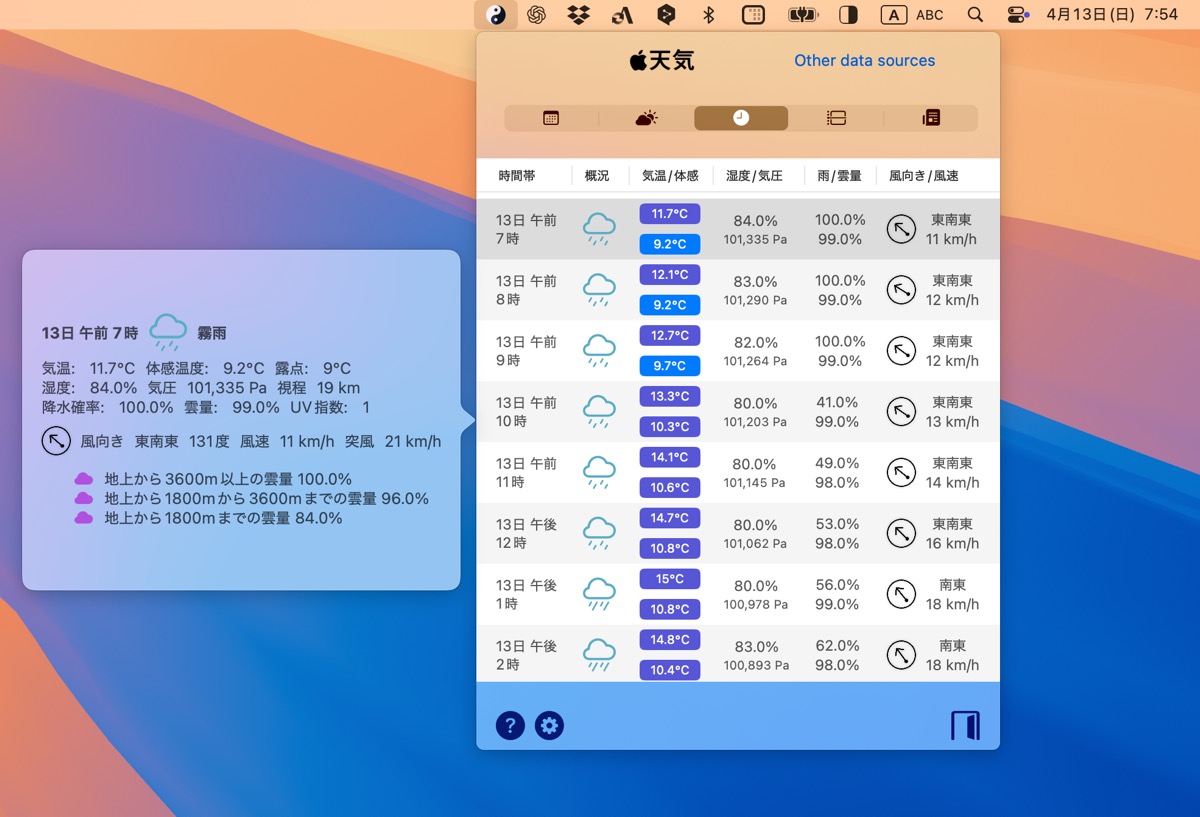Viewport: 1200px width, 817px height.
Task: Select the 13日 午後1時 time cell
Action: [x=526, y=595]
